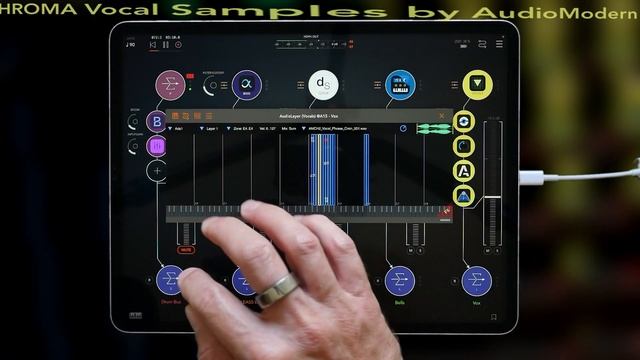
Task: Open the AUM main hamburger menu
Action: pos(499,43)
